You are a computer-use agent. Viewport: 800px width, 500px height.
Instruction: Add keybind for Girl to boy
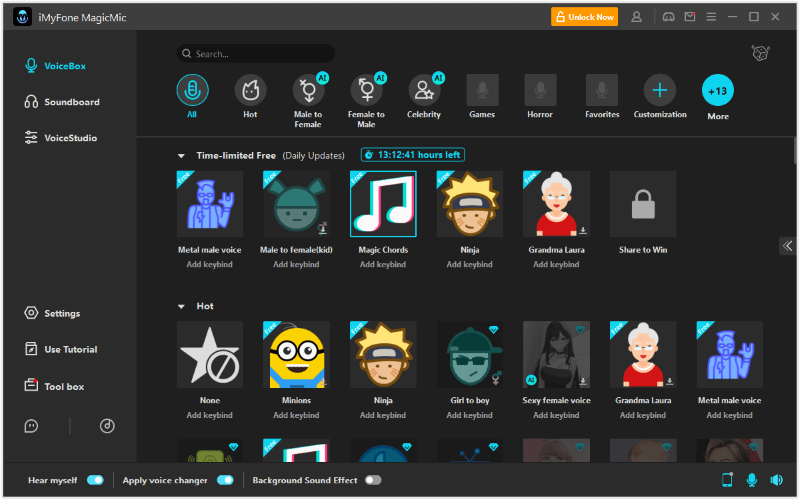[470, 415]
